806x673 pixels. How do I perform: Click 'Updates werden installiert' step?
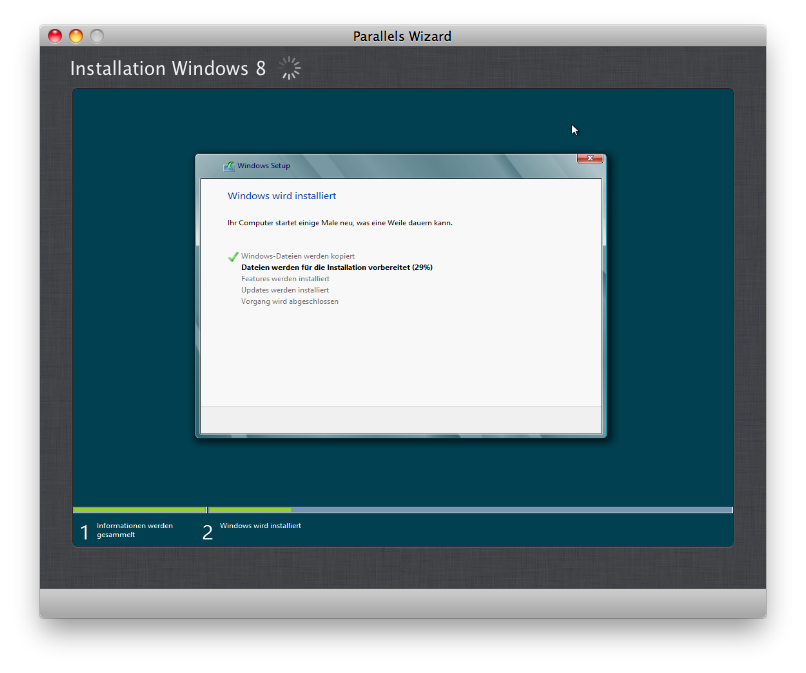tap(285, 290)
